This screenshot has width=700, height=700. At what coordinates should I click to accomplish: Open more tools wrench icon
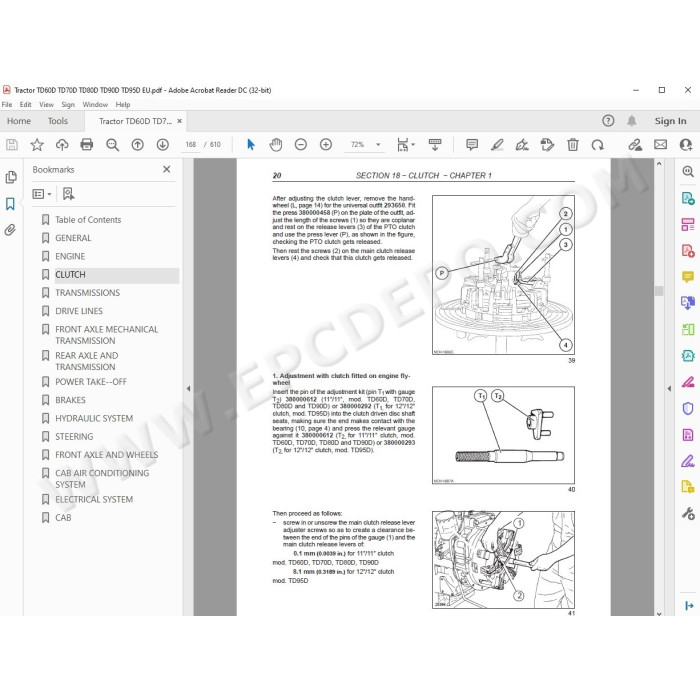688,513
